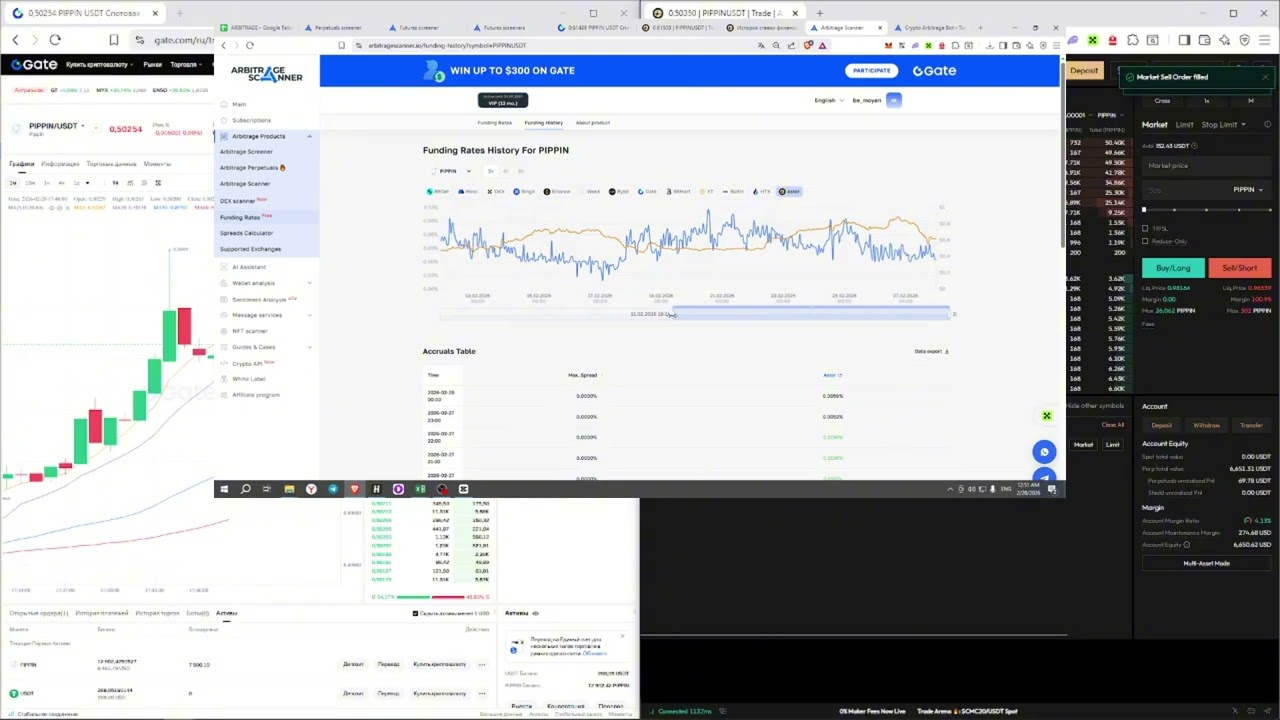The image size is (1280, 720).
Task: Collapse the Arbitrage Products section
Action: [309, 136]
